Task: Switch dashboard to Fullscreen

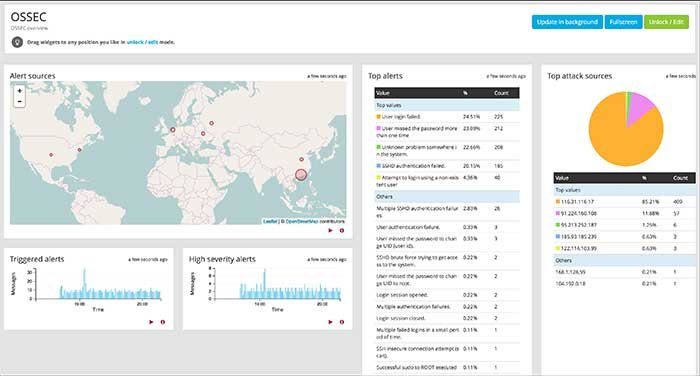Action: pyautogui.click(x=623, y=22)
